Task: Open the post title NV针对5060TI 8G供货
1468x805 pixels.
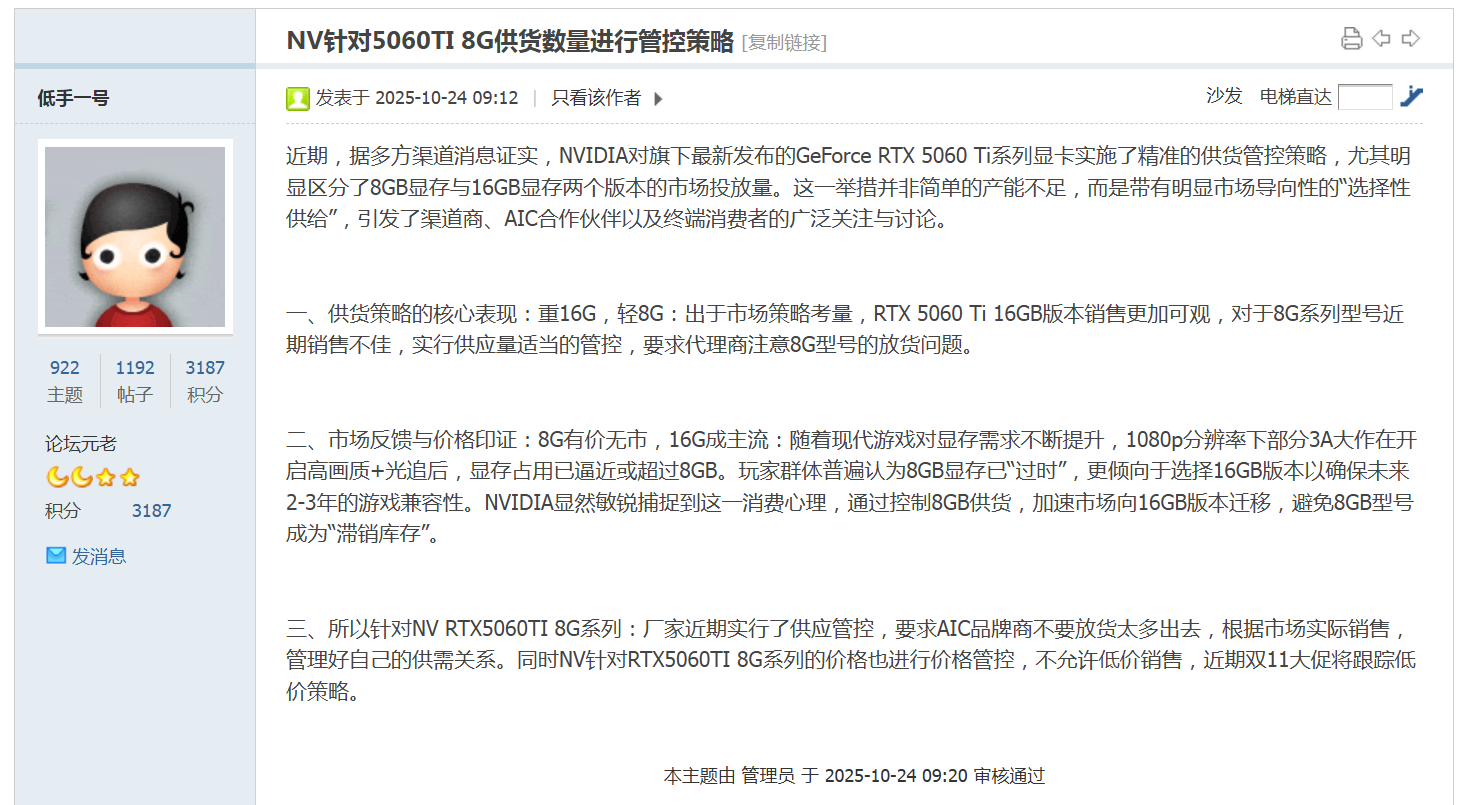Action: [510, 40]
